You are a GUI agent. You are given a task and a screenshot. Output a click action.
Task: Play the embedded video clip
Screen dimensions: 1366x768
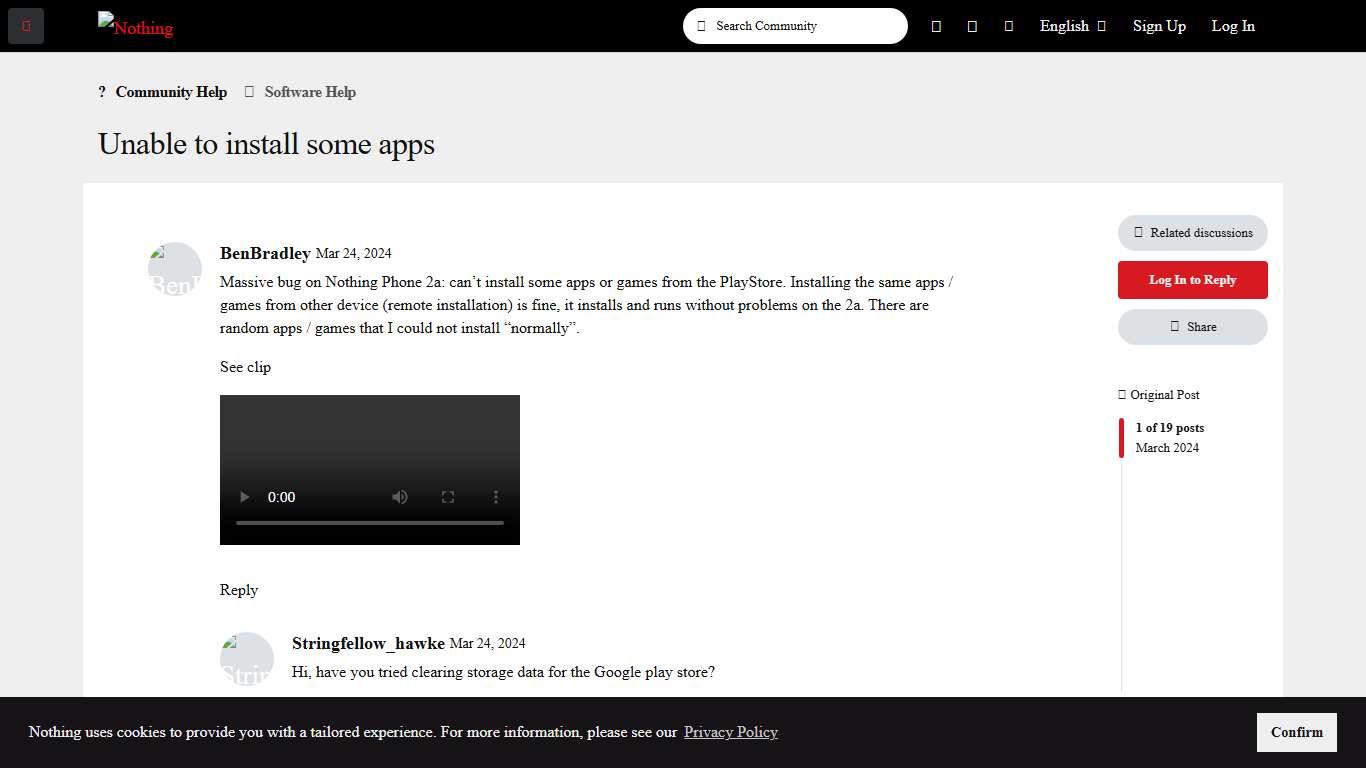[x=243, y=497]
